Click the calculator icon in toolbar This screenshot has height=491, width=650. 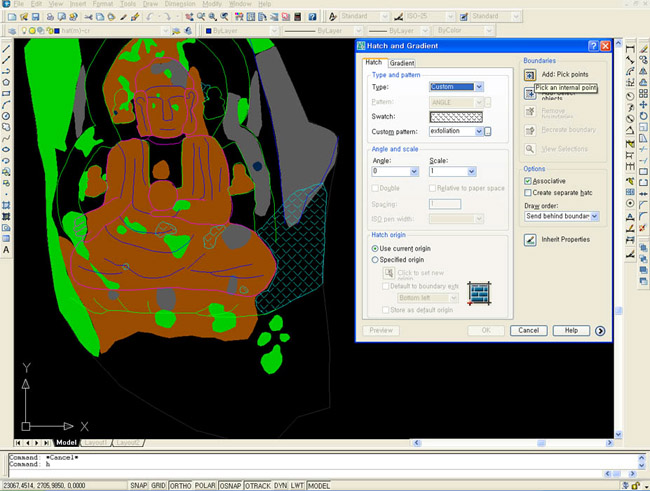297,17
